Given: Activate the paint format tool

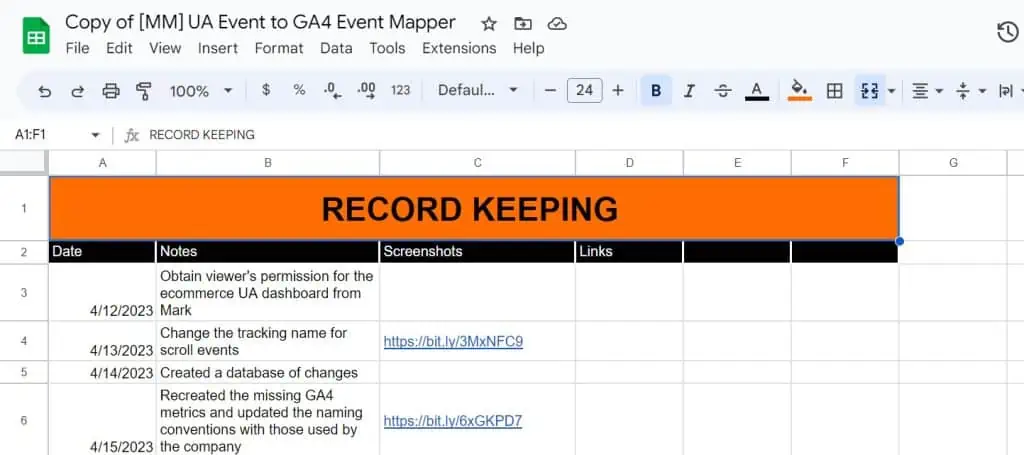Looking at the screenshot, I should (x=144, y=91).
